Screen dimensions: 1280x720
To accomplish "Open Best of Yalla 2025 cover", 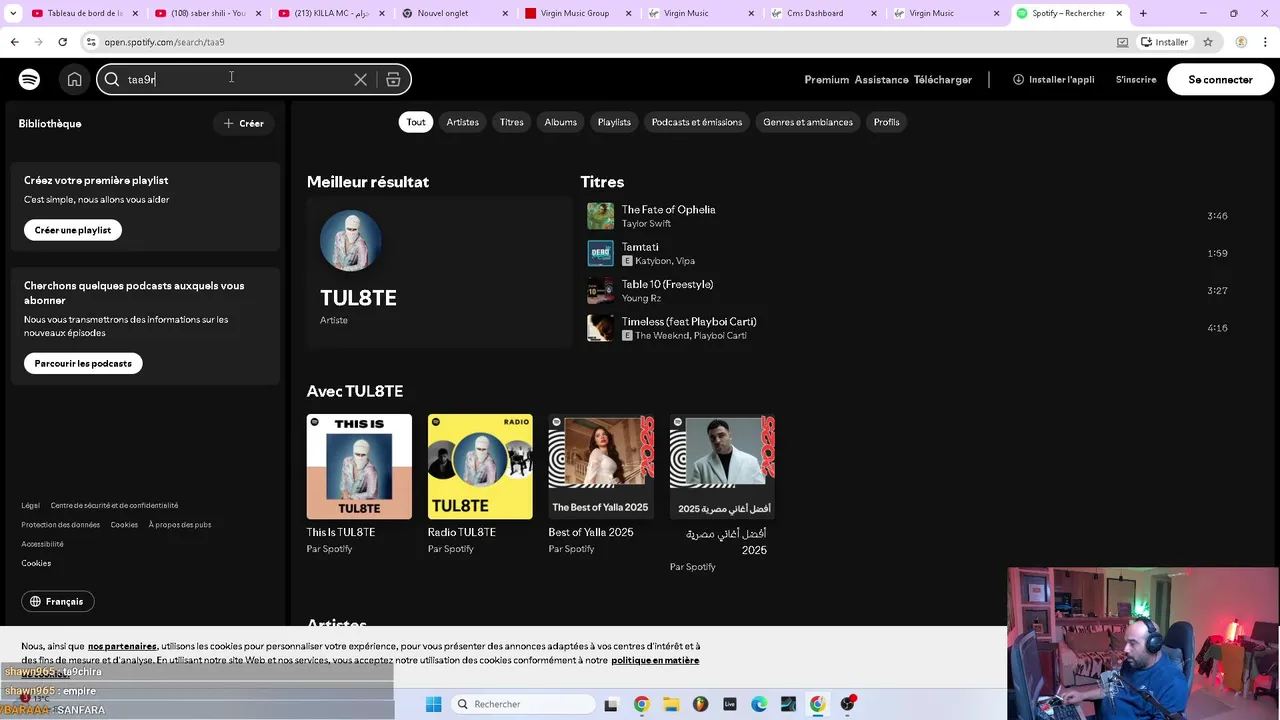I will pos(601,466).
